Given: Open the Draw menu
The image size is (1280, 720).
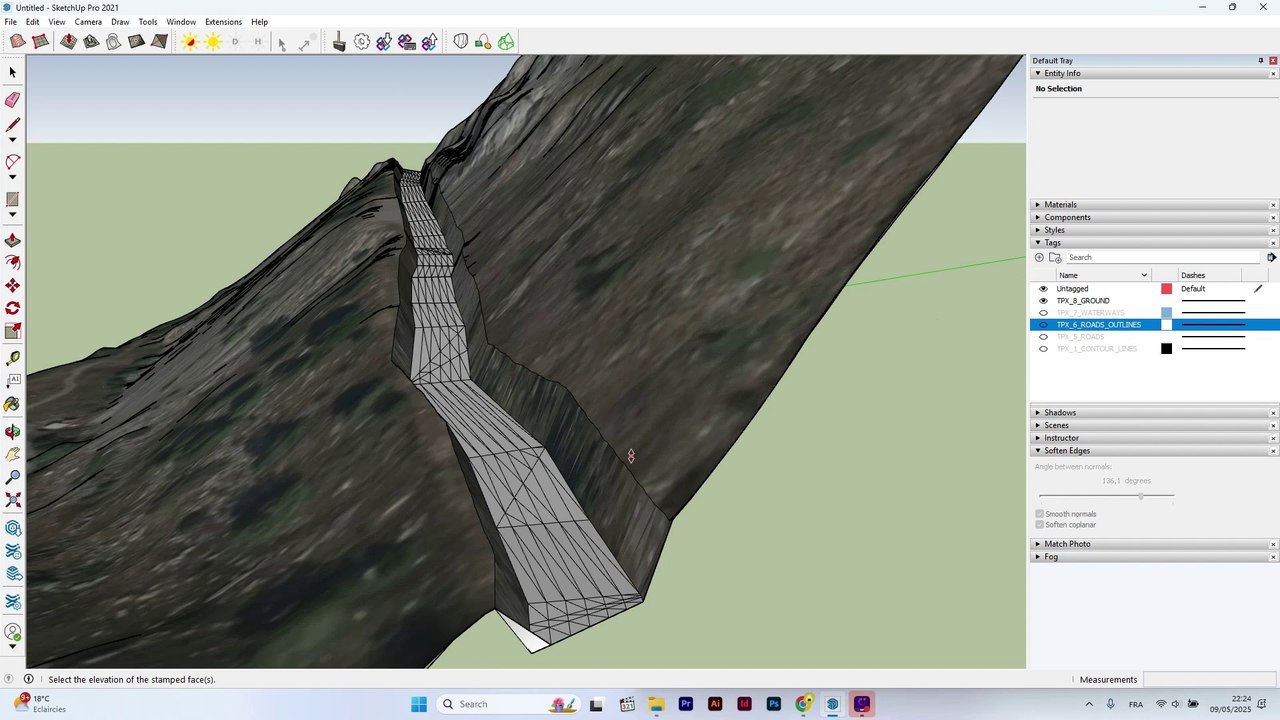Looking at the screenshot, I should pyautogui.click(x=120, y=22).
